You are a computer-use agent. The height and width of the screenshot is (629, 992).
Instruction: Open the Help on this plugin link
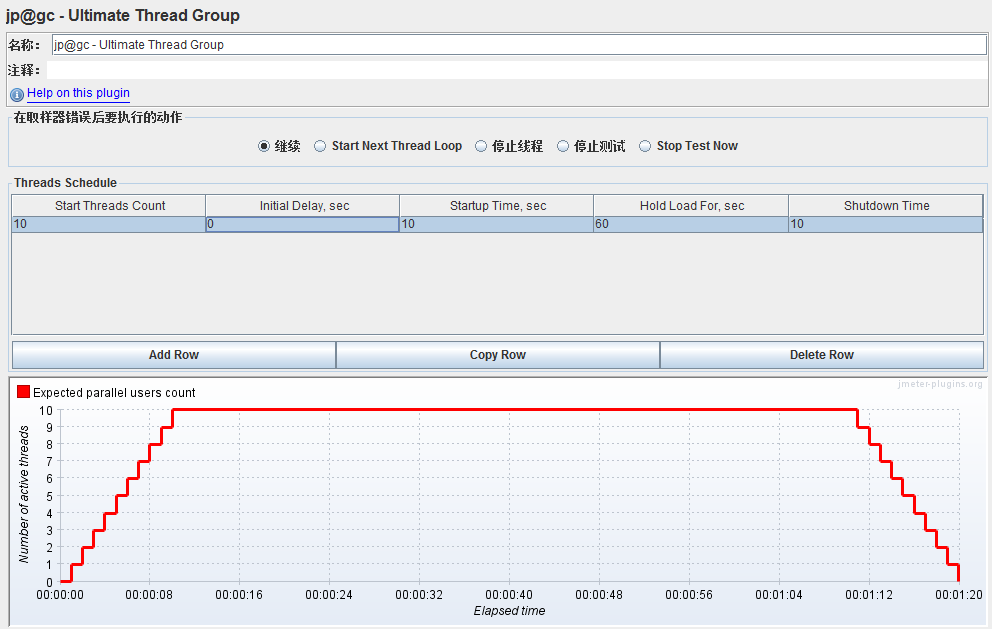point(78,93)
